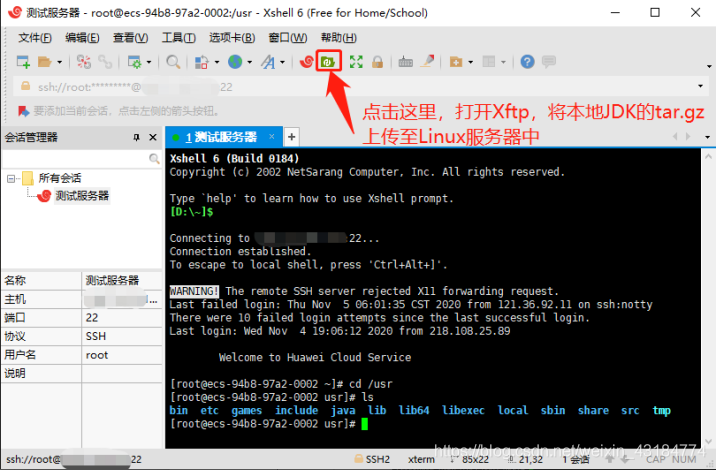Expand the Open session dropdown arrow

[59, 62]
